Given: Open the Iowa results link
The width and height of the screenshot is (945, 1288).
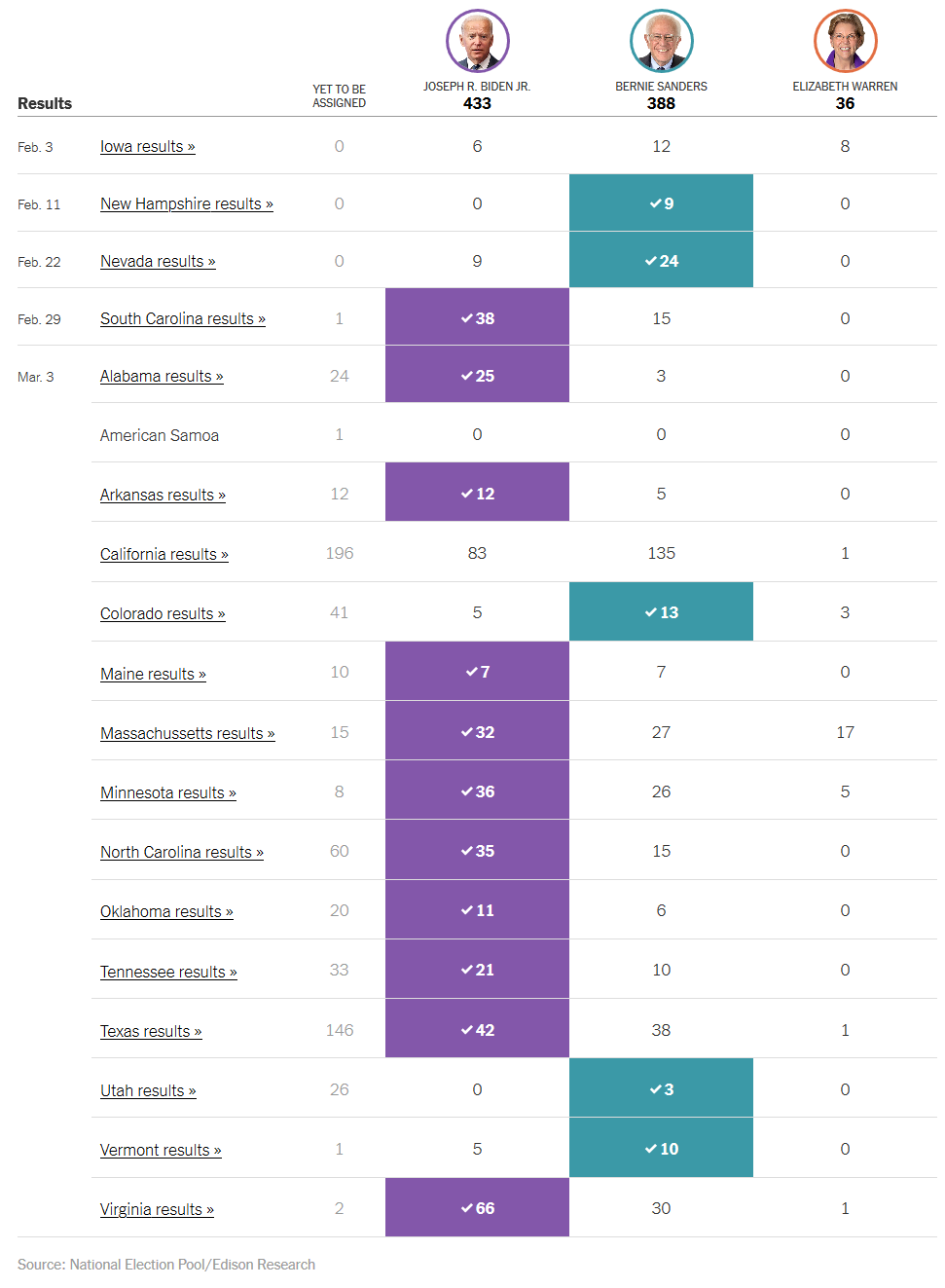Looking at the screenshot, I should pyautogui.click(x=147, y=147).
